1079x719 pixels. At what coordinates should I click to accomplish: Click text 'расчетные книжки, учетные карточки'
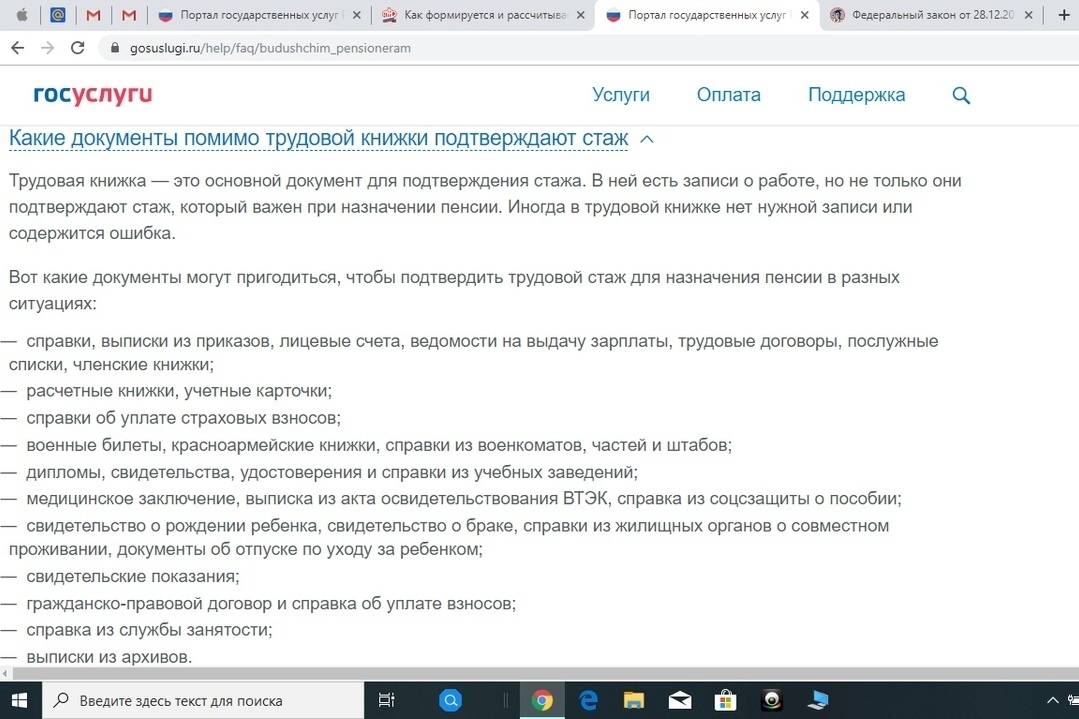pyautogui.click(x=178, y=391)
